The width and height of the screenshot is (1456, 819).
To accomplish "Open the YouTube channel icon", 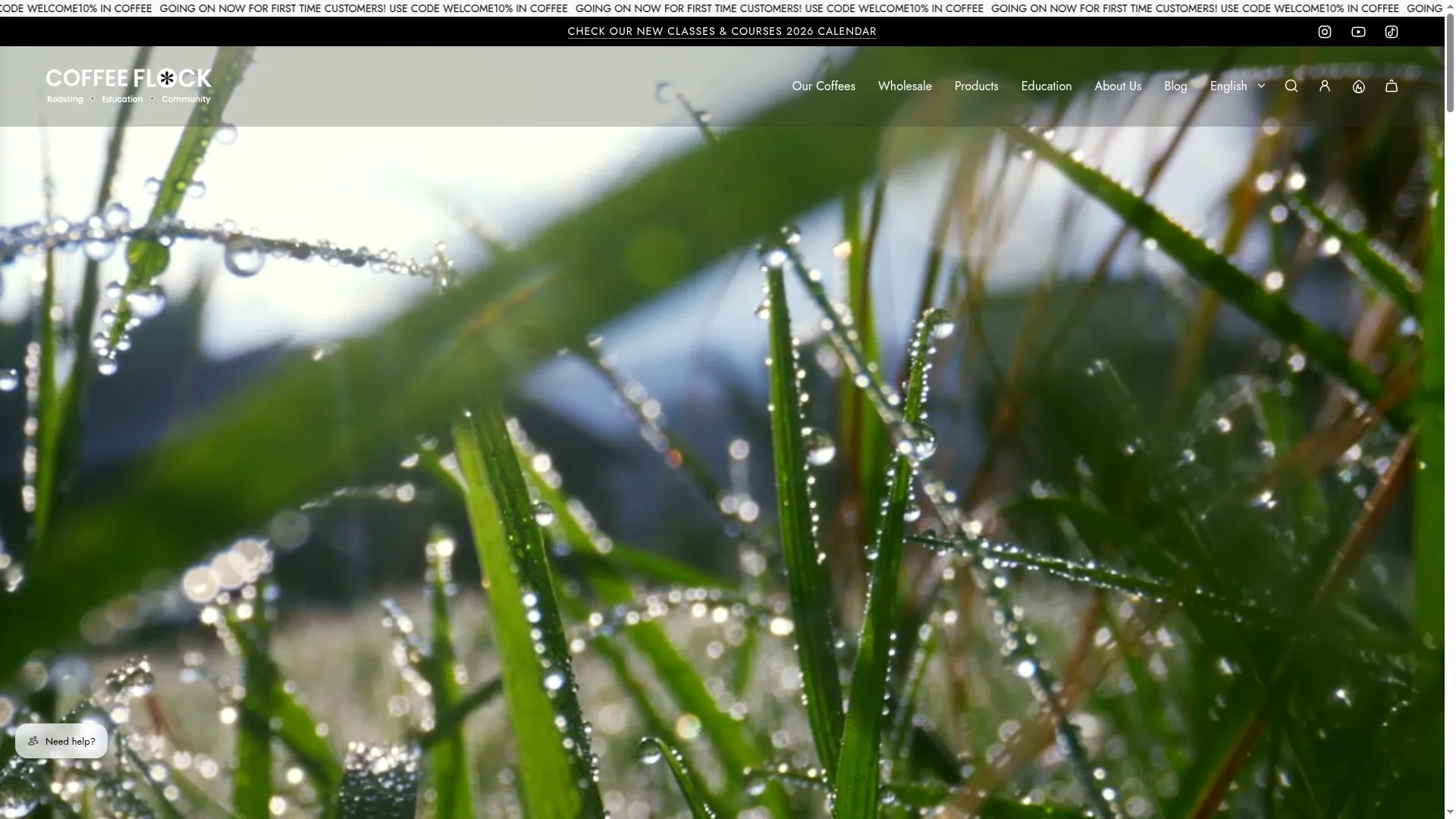I will pos(1358,32).
